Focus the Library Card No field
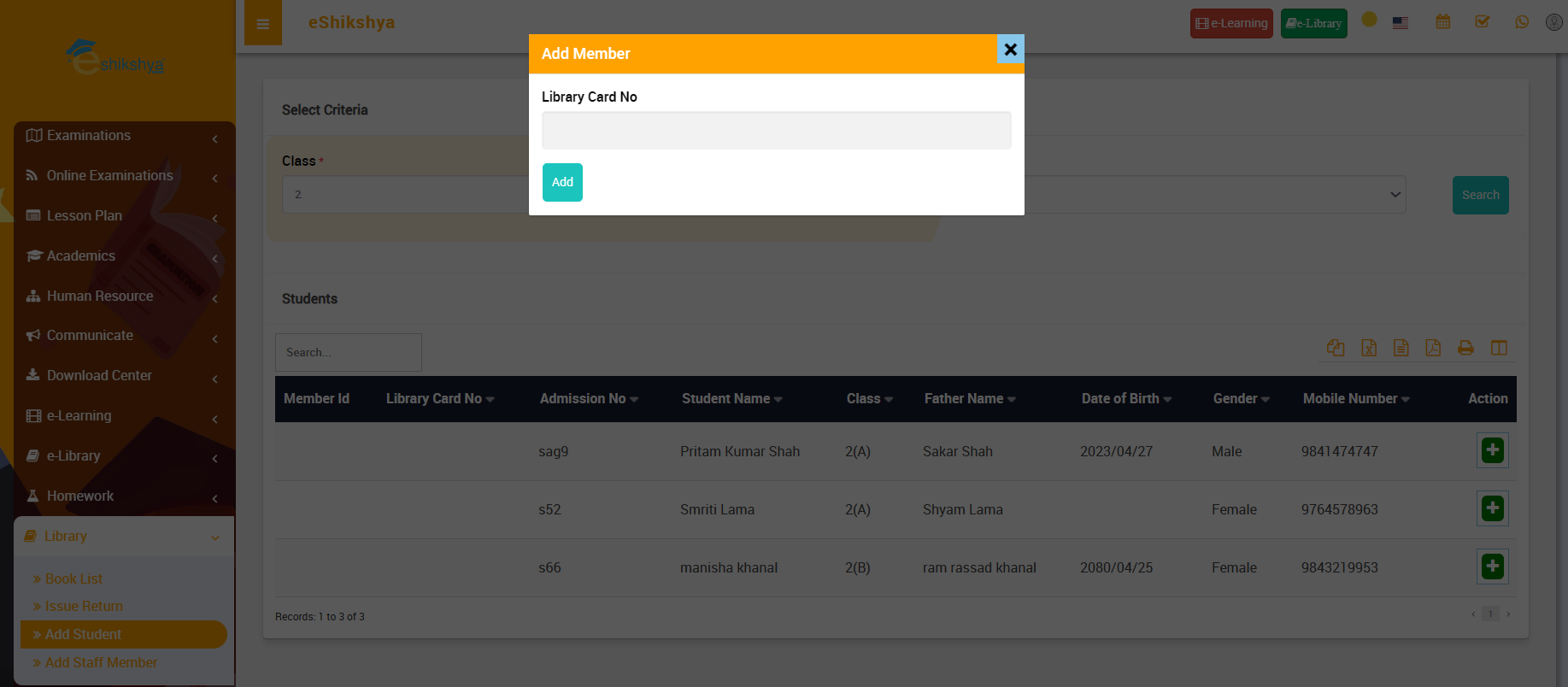This screenshot has height=687, width=1568. (776, 131)
